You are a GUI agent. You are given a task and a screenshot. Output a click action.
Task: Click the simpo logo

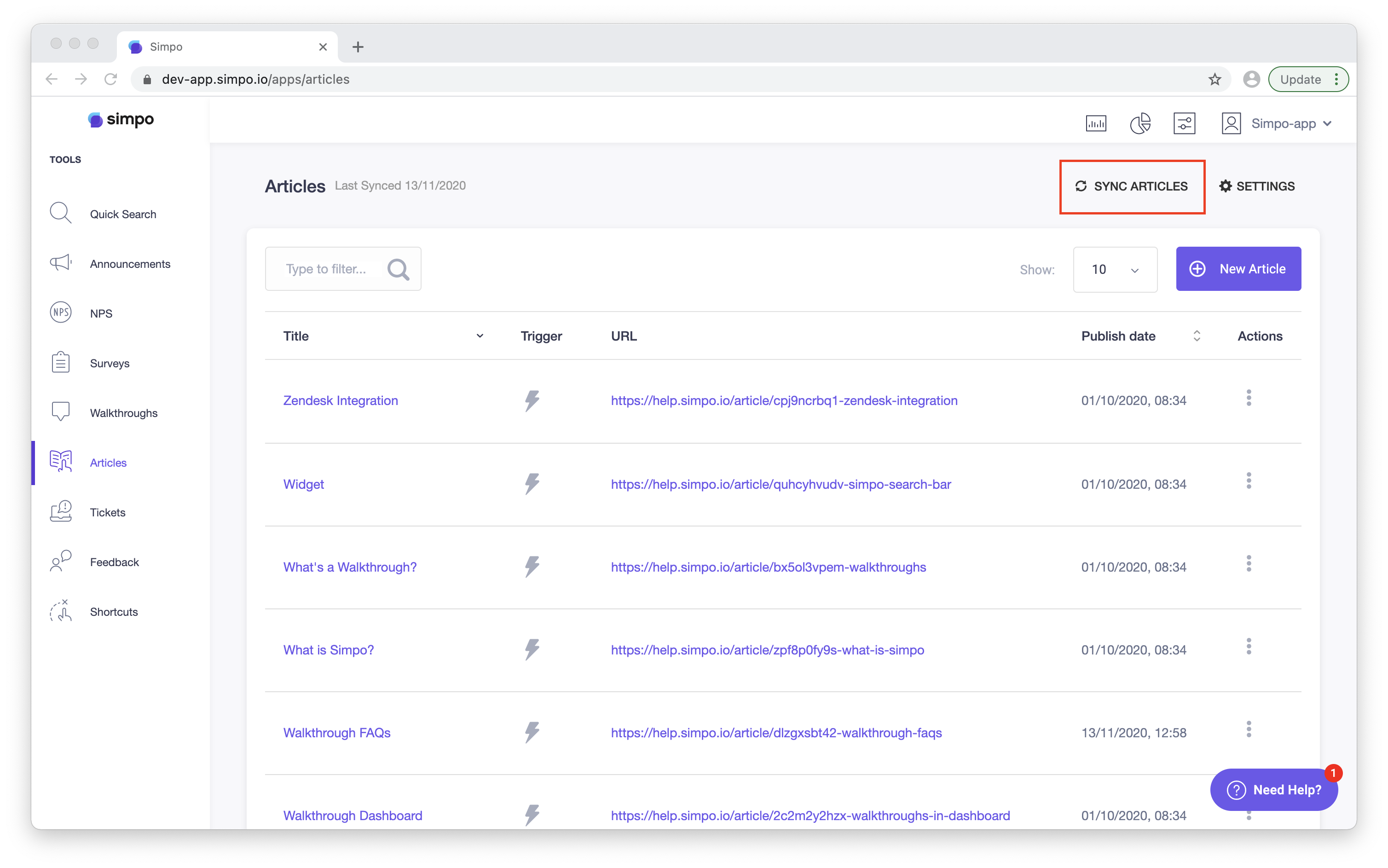click(121, 119)
